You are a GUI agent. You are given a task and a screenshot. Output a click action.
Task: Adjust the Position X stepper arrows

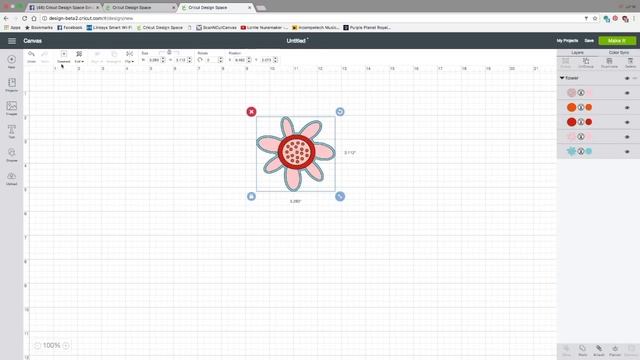pos(249,60)
